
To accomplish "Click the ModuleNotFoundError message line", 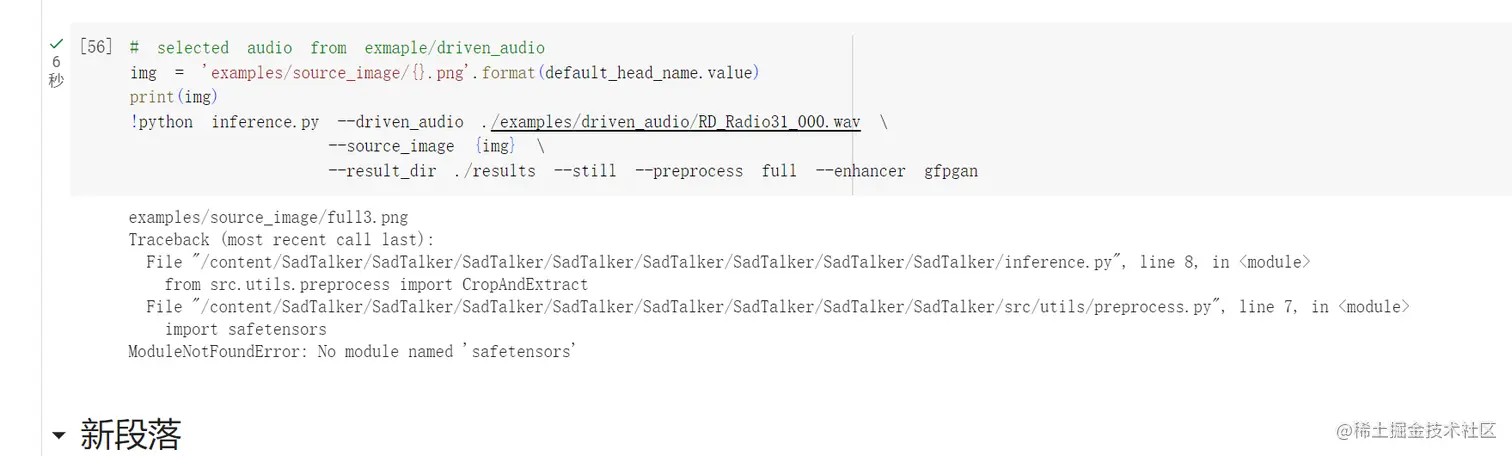I will point(352,352).
